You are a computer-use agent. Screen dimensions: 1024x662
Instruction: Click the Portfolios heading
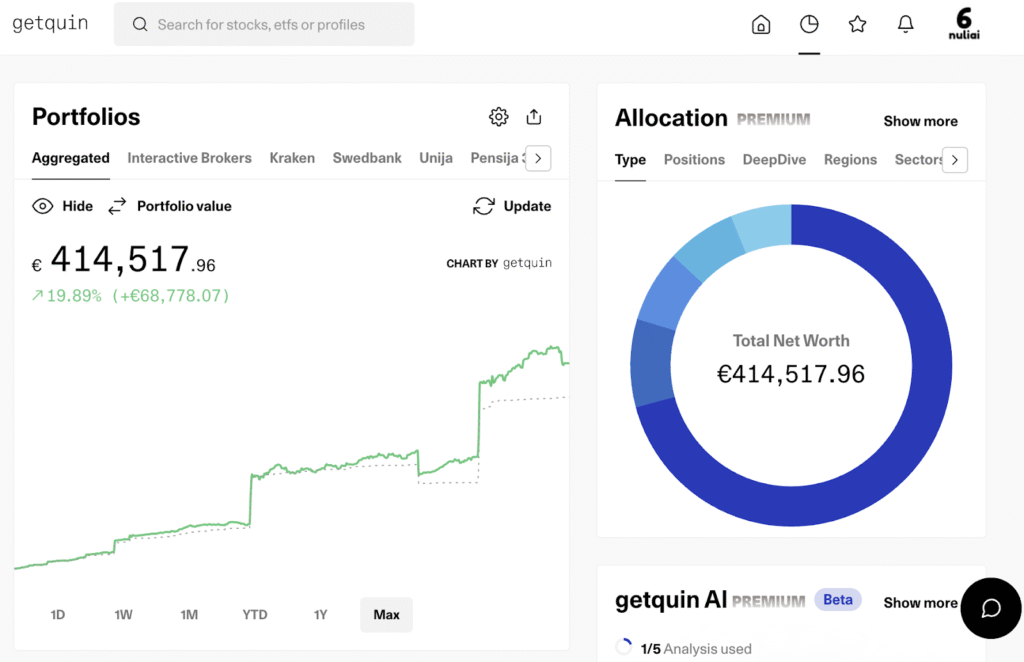pos(86,117)
